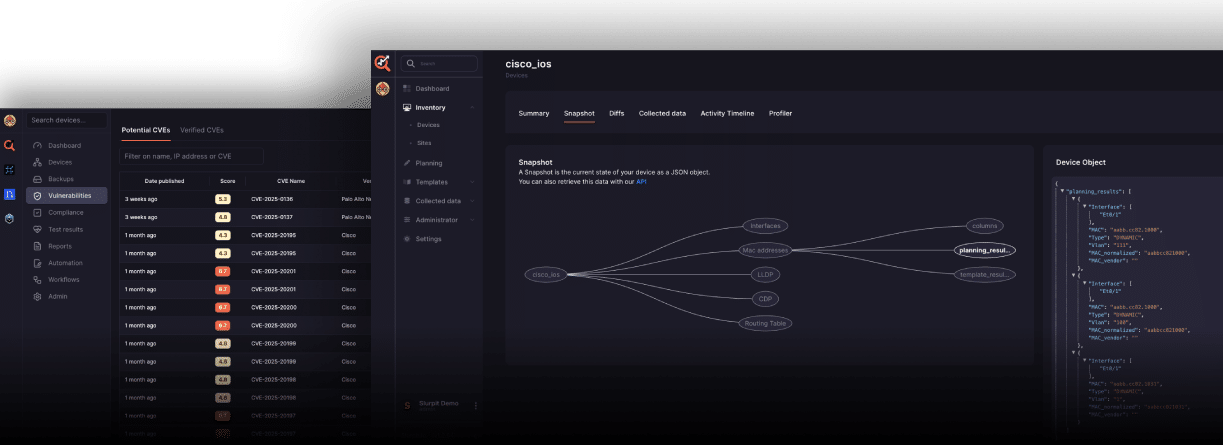The height and width of the screenshot is (445, 1223).
Task: Select the cisco_ios root graph node
Action: point(548,274)
